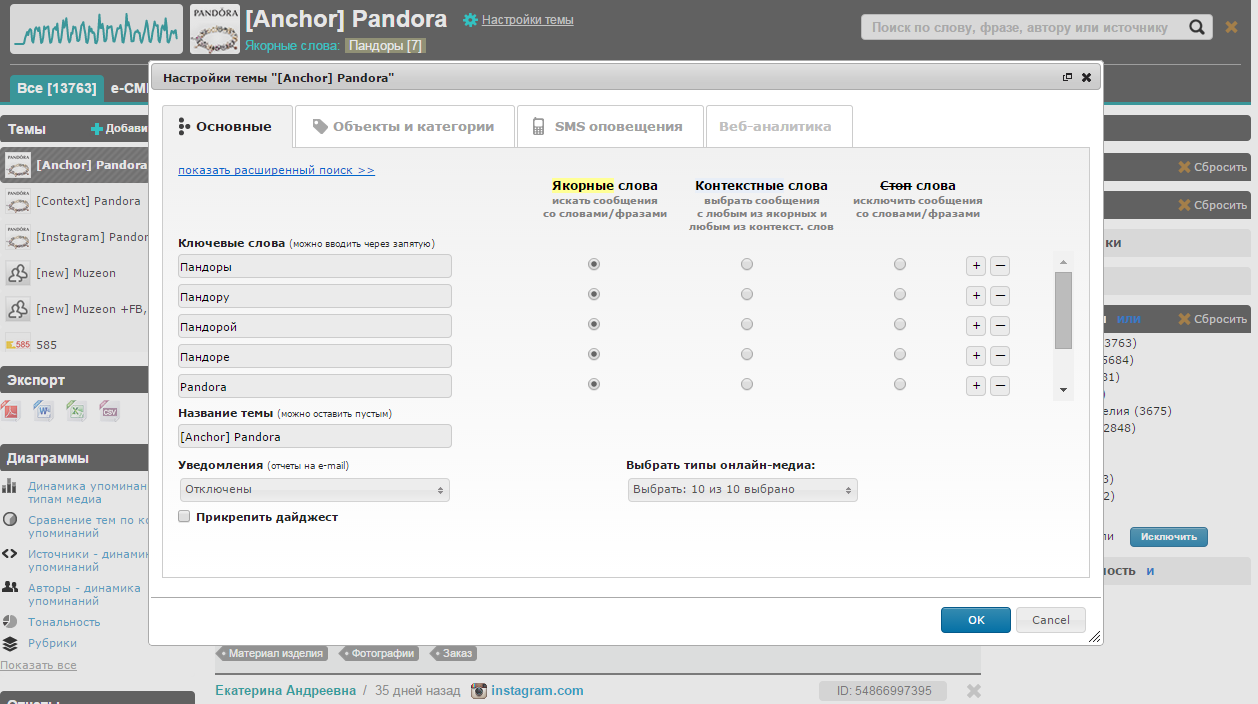
Task: Switch to Объекты и категории tab
Action: coord(404,126)
